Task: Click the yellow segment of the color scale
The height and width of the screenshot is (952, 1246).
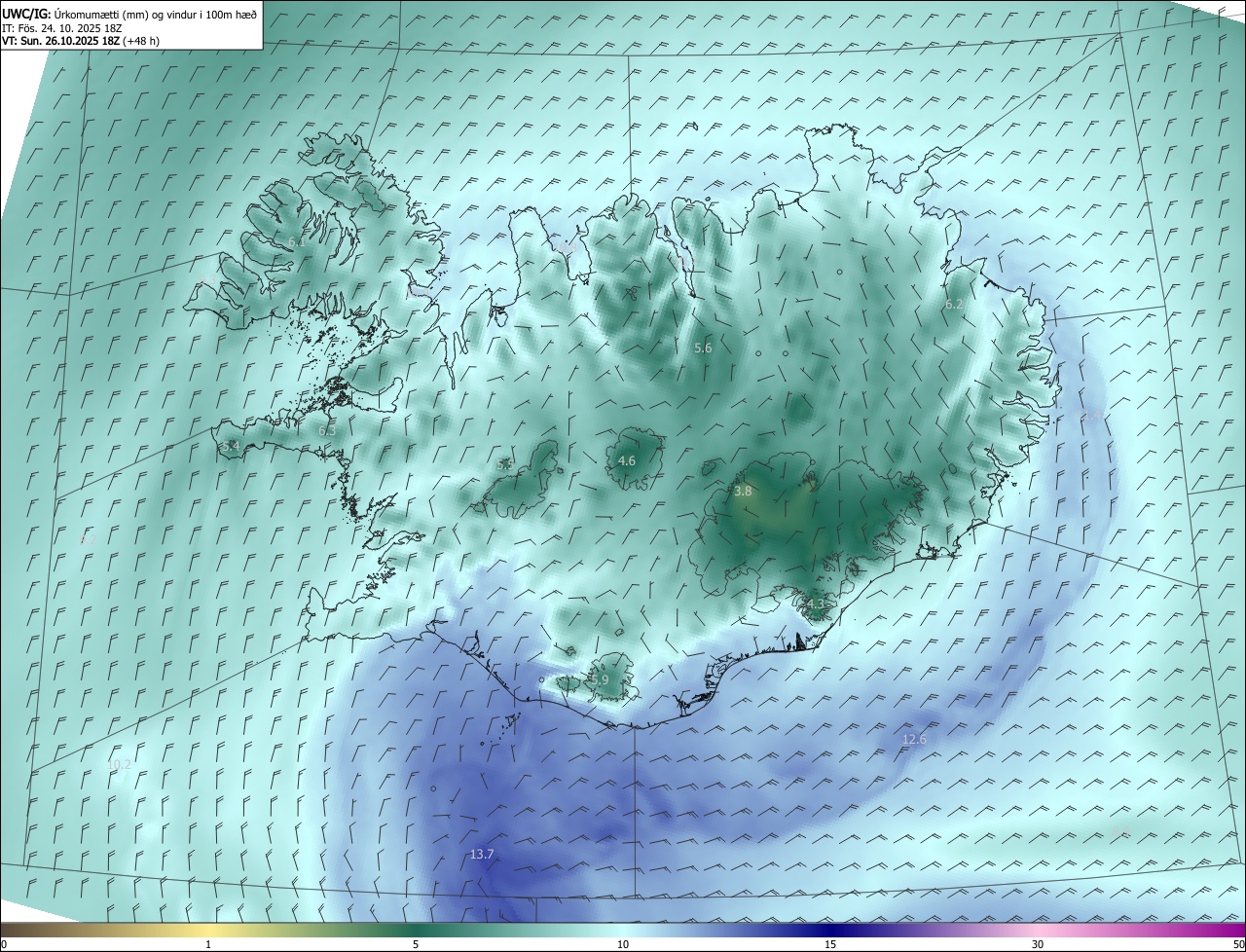Action: click(208, 930)
